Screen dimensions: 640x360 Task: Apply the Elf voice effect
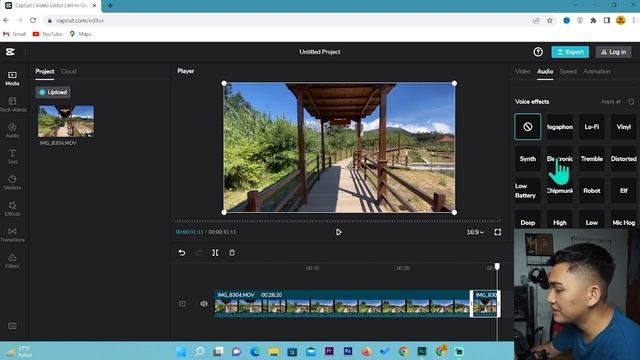(624, 191)
